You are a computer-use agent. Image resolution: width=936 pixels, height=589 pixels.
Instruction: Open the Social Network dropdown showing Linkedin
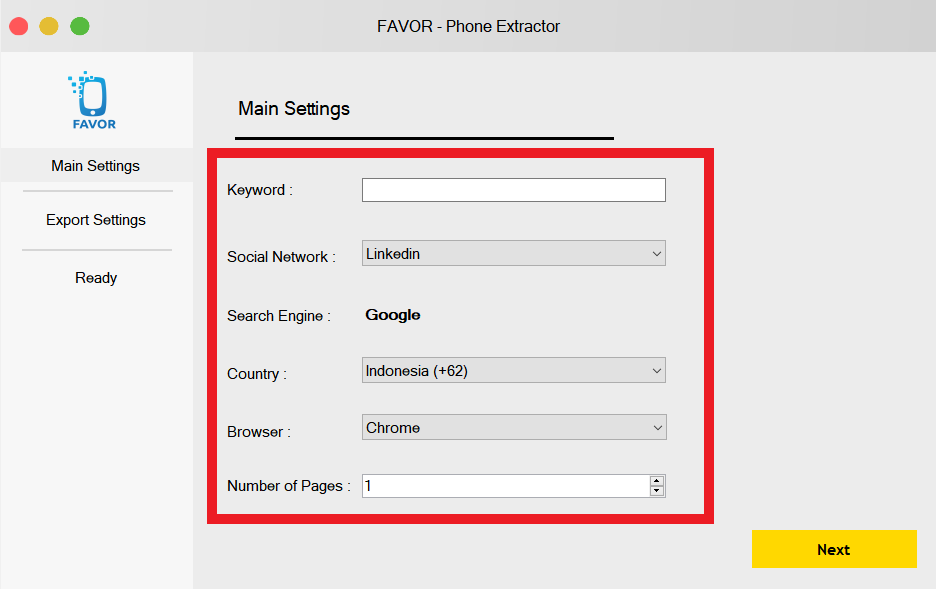pyautogui.click(x=513, y=253)
